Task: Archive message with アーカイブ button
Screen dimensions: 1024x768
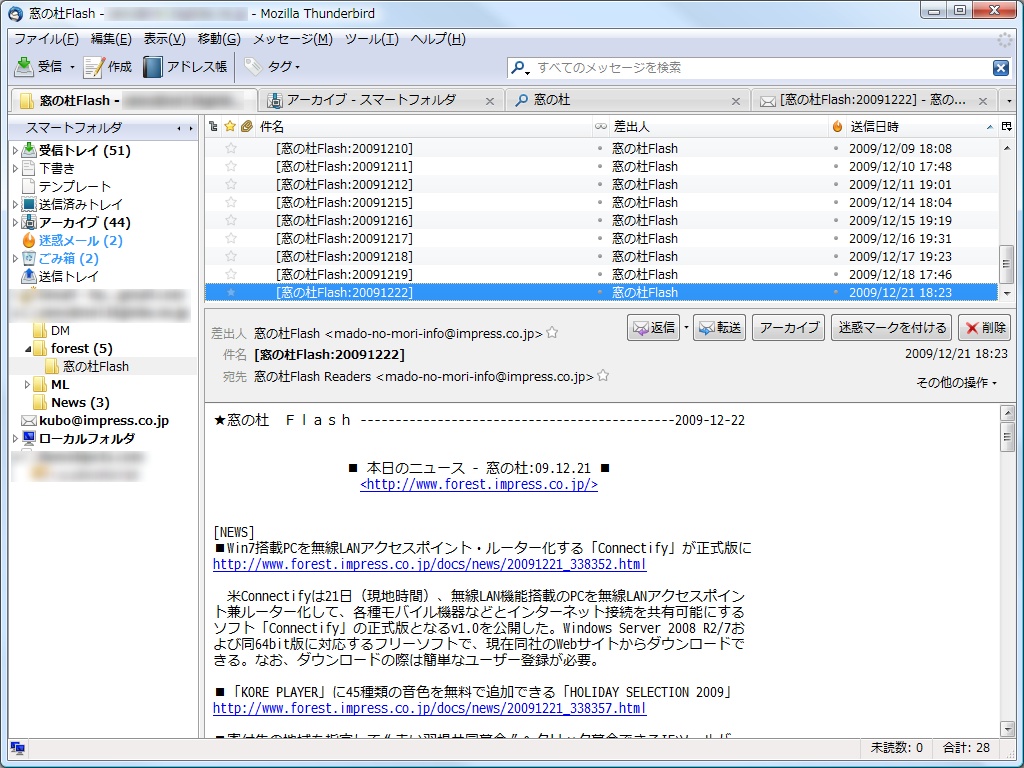Action: (789, 327)
